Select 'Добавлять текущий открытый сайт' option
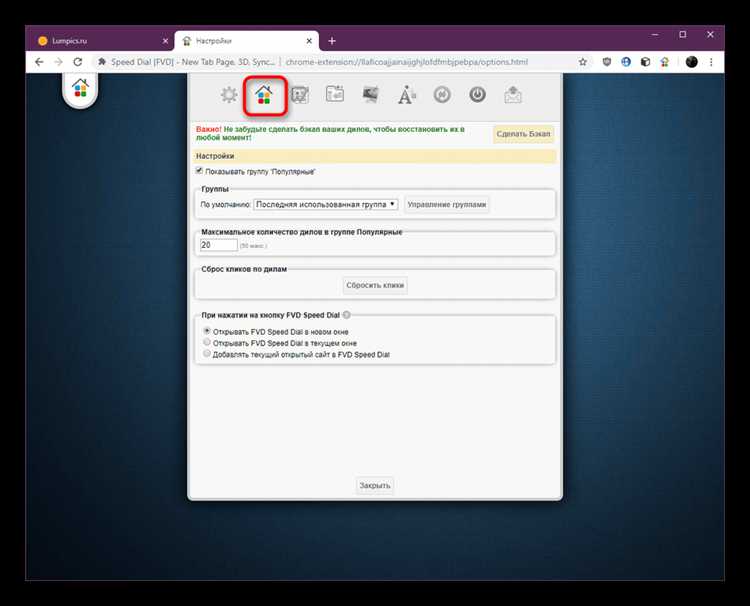Screen dimensions: 750x606 pyautogui.click(x=207, y=354)
